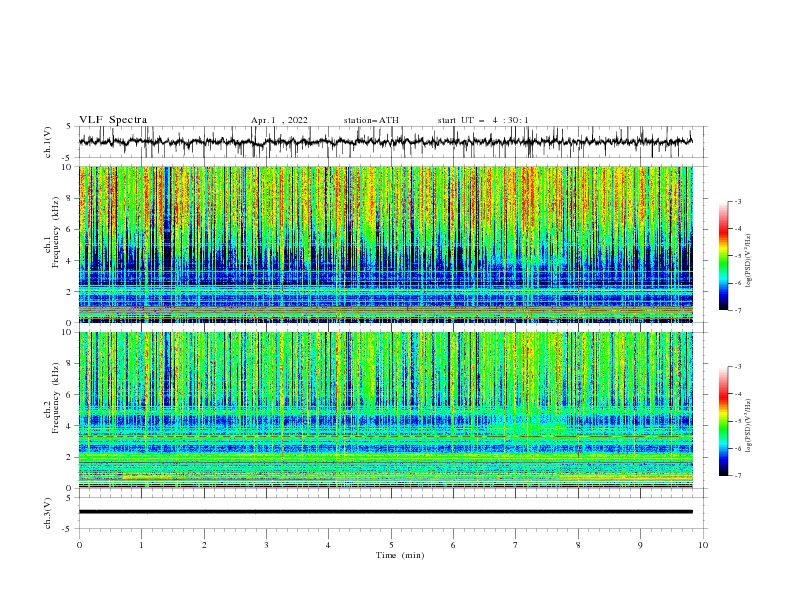Click the time axis tick label "7"

click(x=516, y=545)
